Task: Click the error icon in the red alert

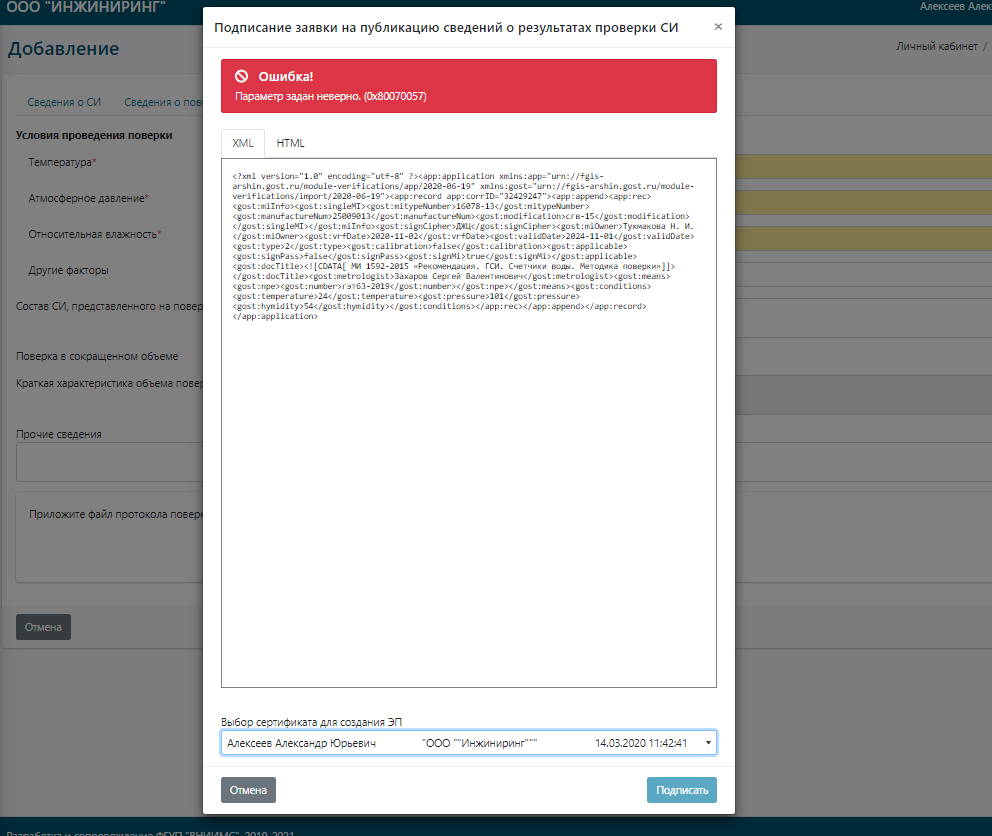Action: [241, 76]
